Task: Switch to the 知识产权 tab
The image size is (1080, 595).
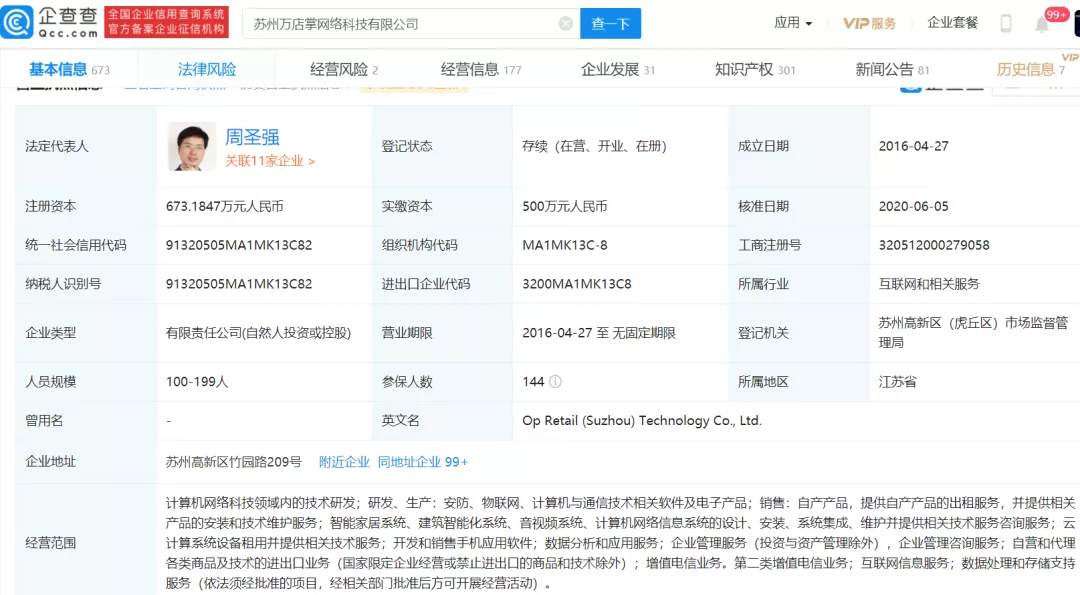Action: coord(755,69)
